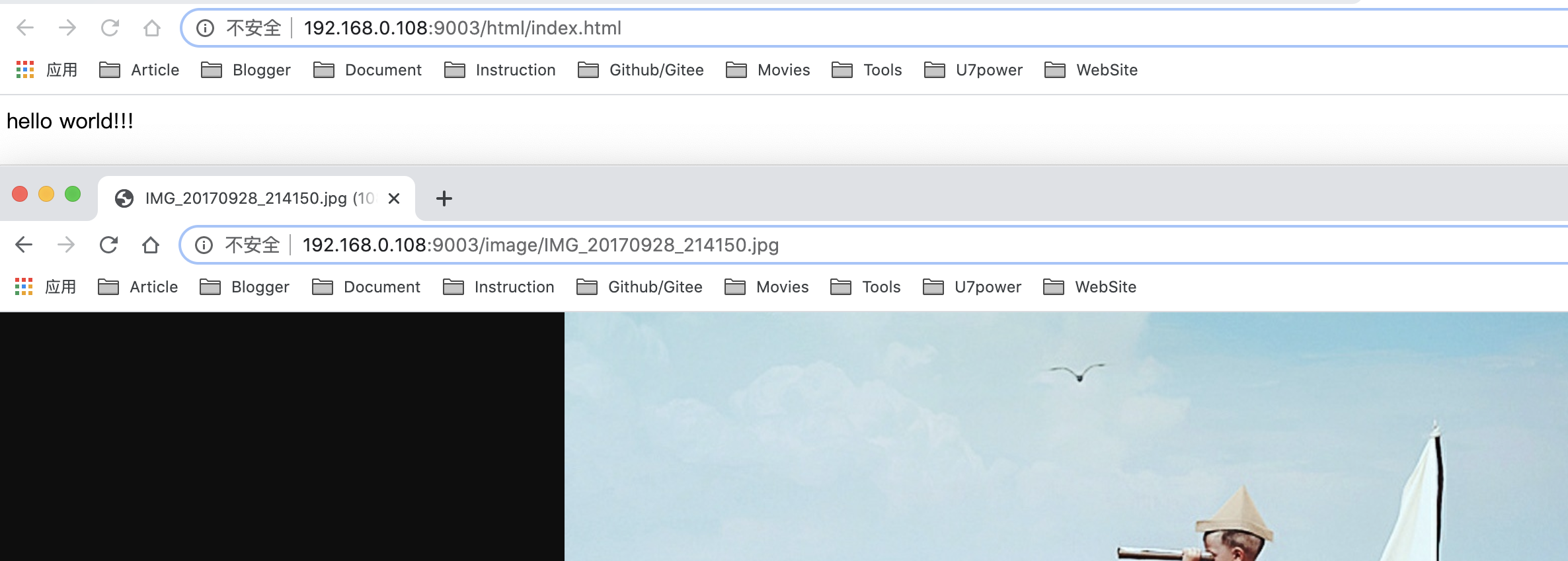Click the home icon in lower browser
This screenshot has height=561, width=1568.
(151, 245)
